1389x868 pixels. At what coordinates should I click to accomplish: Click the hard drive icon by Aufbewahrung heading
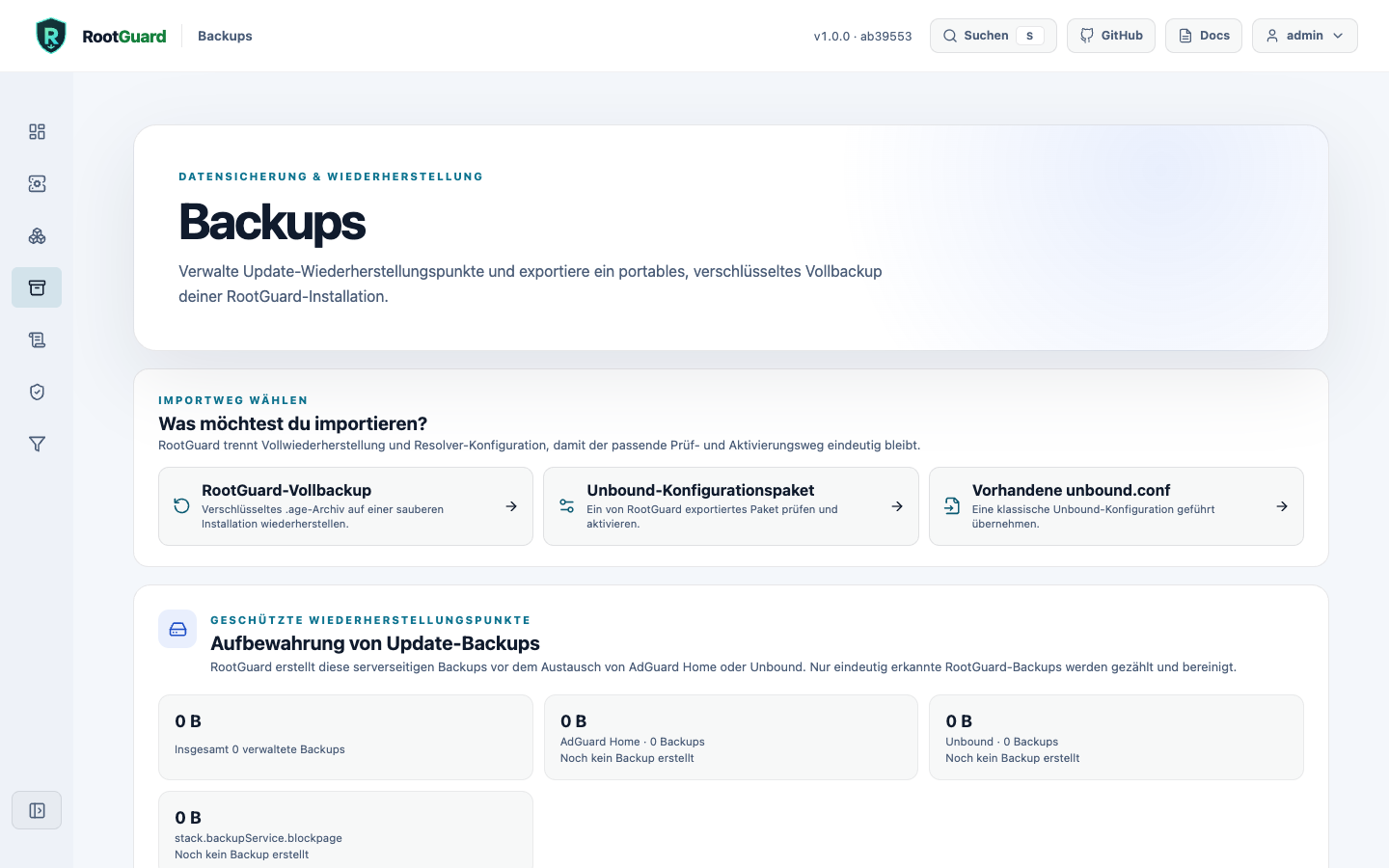177,629
